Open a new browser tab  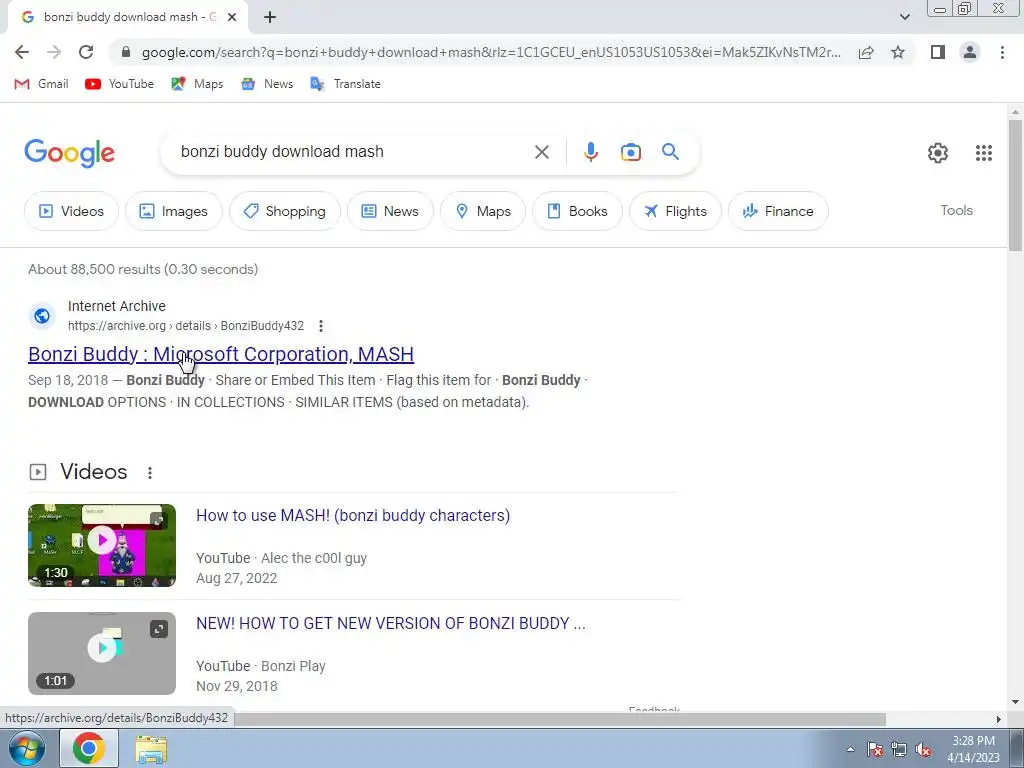tap(270, 17)
